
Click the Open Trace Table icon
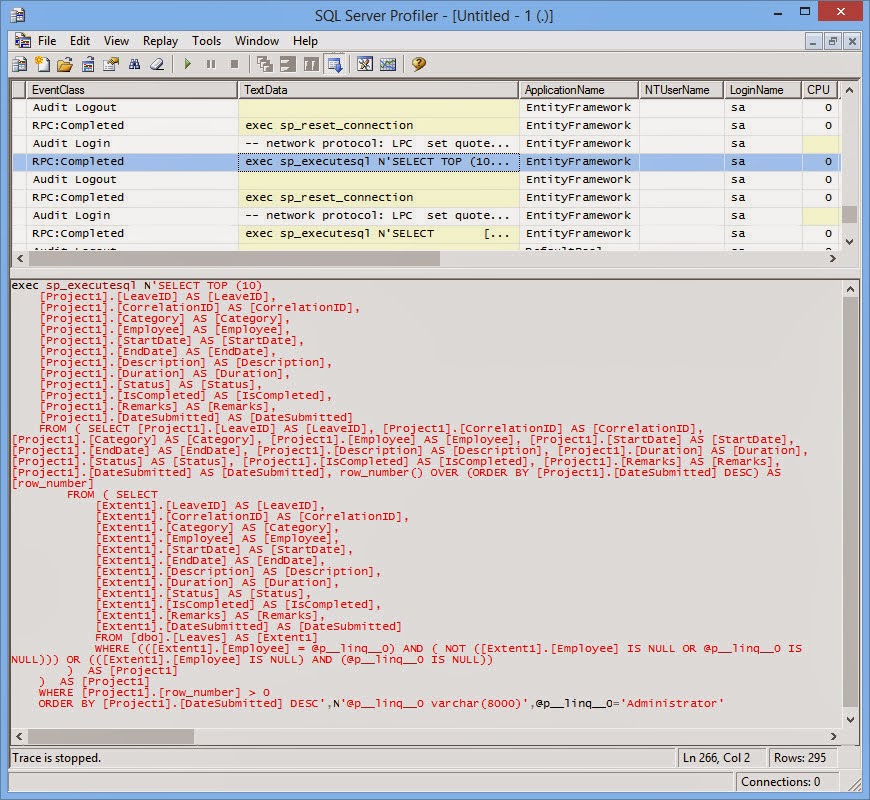coord(88,64)
